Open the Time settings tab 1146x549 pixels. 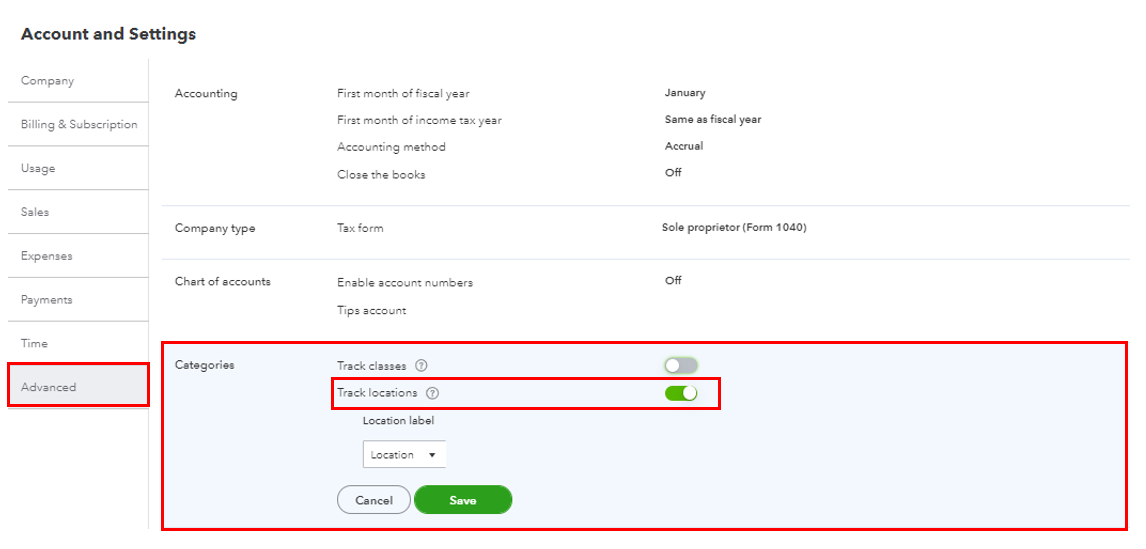pos(34,344)
